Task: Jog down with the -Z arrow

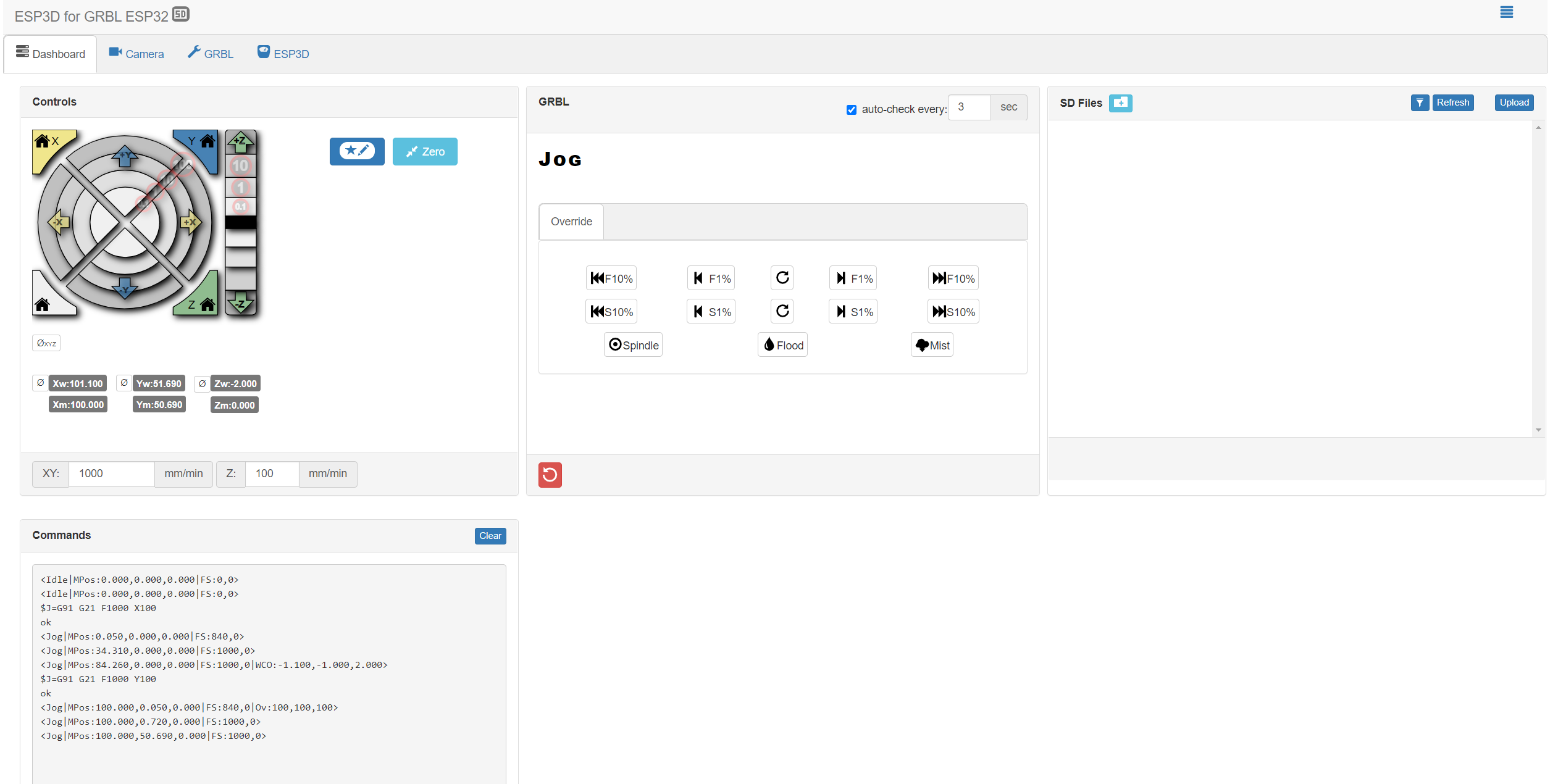Action: [x=240, y=302]
